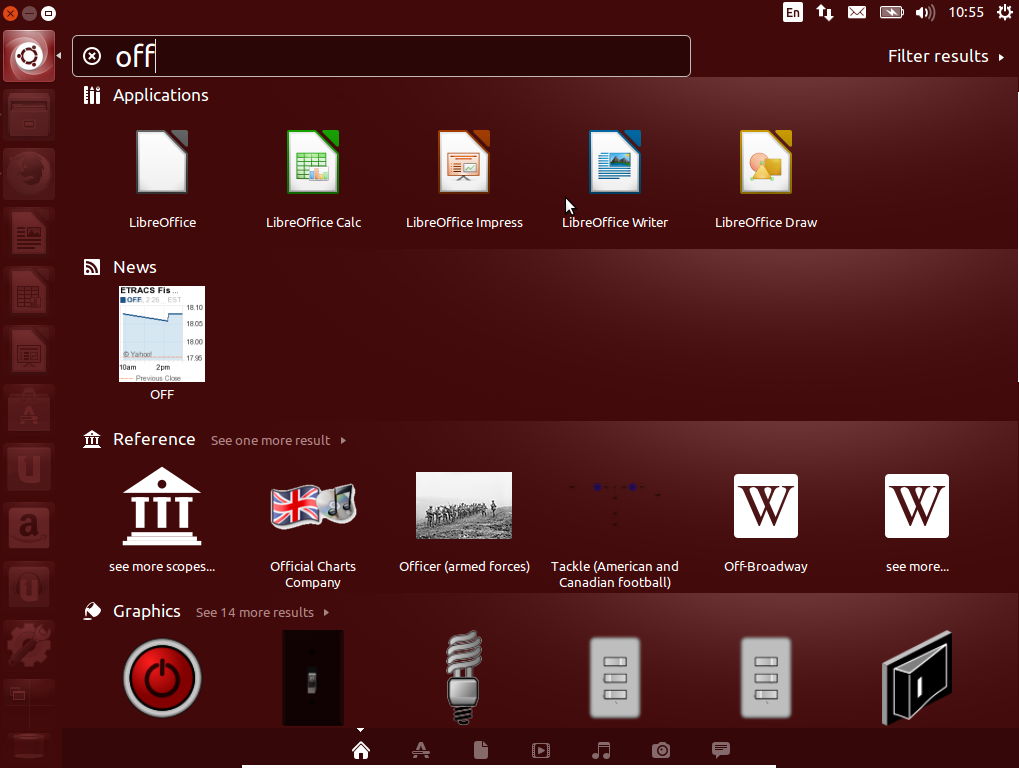
Task: Click the Dash results scrollbar
Action: point(1017,237)
